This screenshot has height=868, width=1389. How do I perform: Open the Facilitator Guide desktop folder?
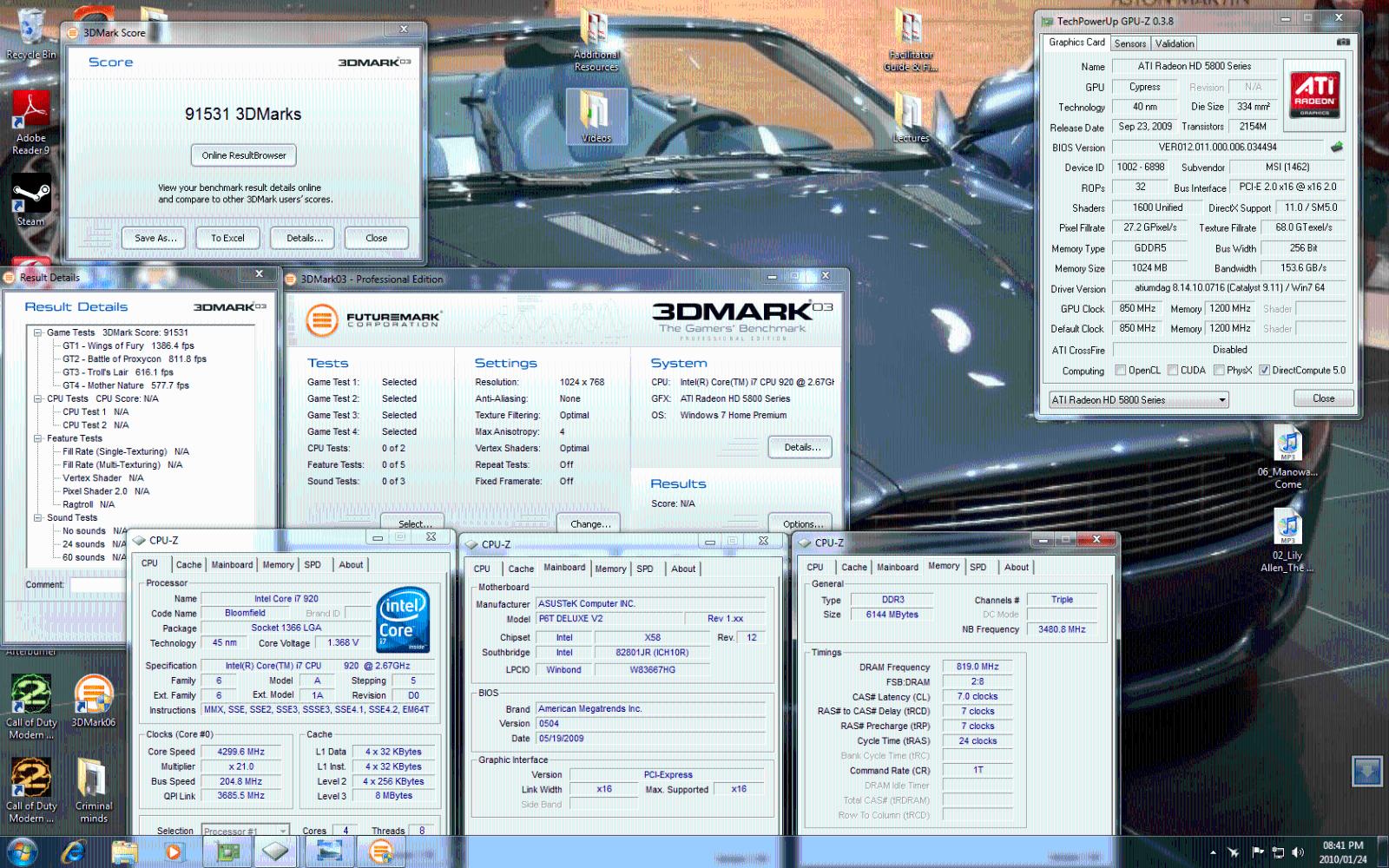909,41
